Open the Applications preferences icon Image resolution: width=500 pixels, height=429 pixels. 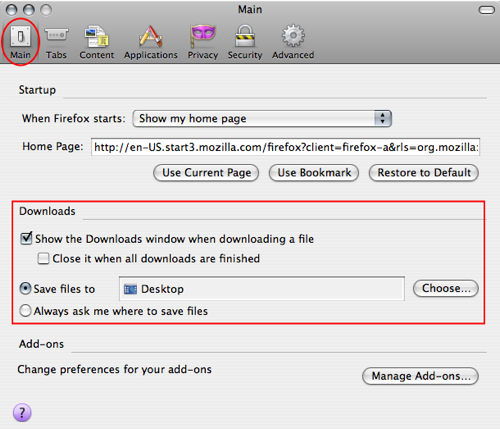[x=151, y=36]
